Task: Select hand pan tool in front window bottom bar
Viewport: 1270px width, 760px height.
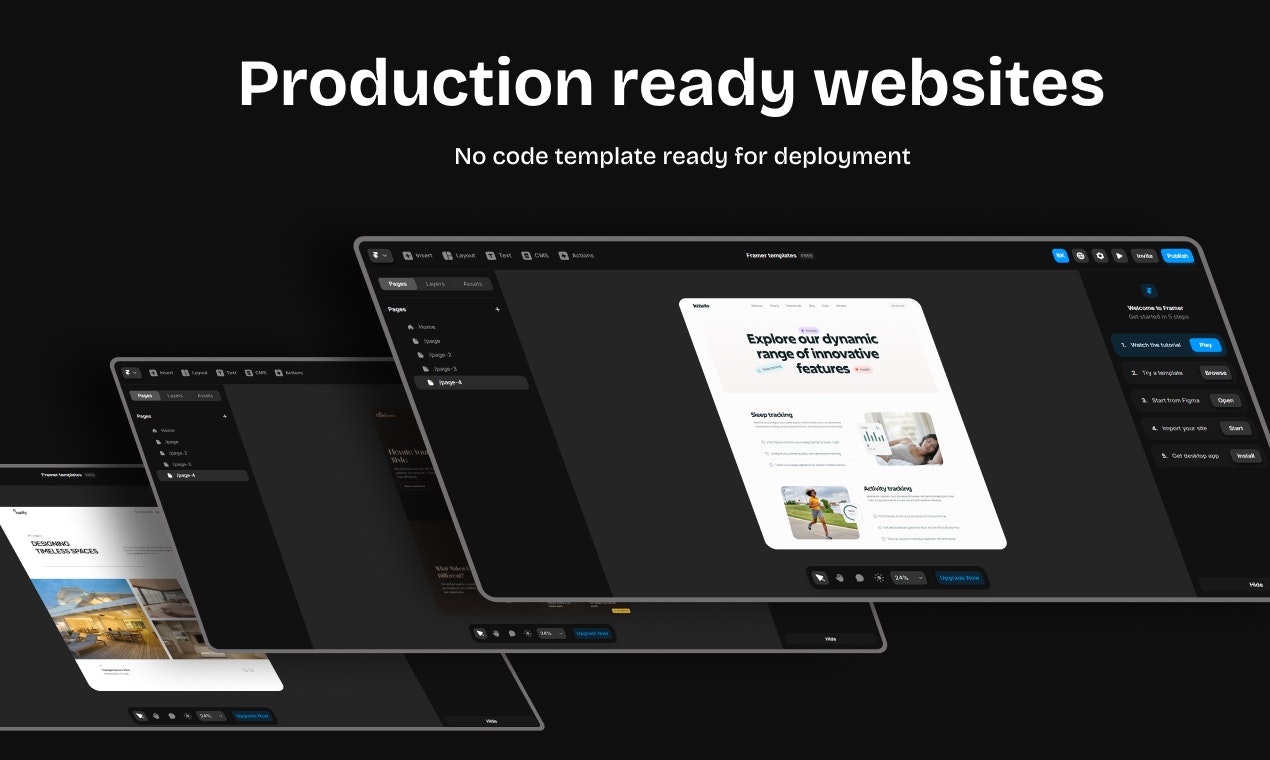Action: pos(840,578)
